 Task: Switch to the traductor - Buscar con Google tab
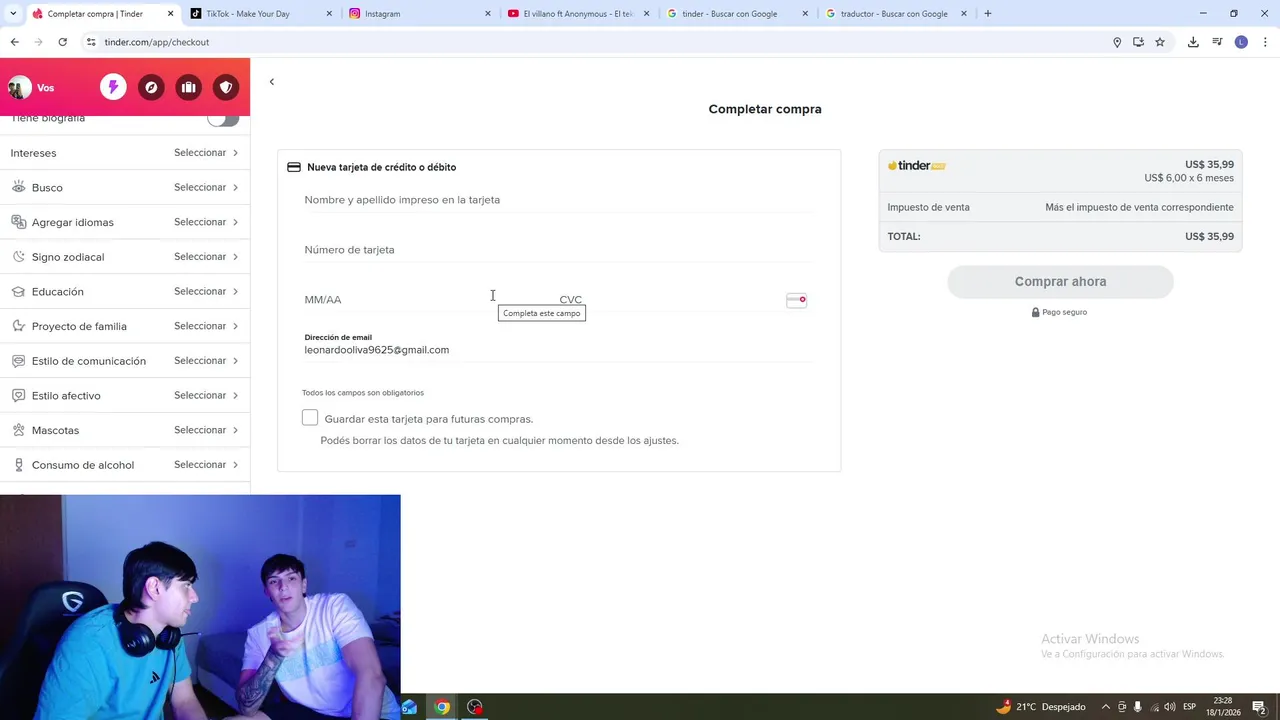[896, 14]
